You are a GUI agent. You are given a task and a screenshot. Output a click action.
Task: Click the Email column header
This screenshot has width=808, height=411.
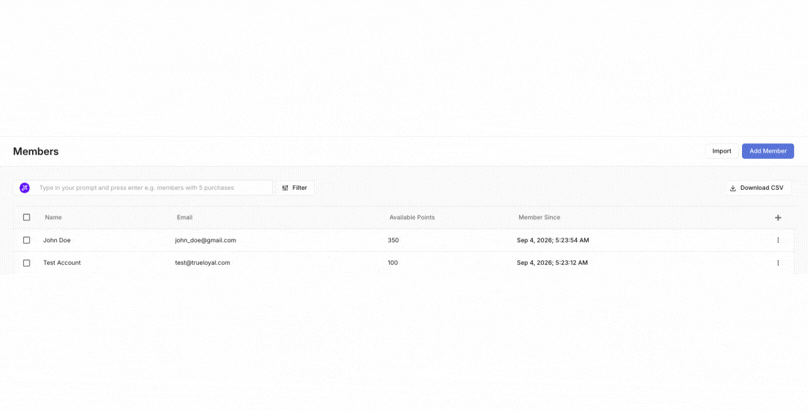184,217
